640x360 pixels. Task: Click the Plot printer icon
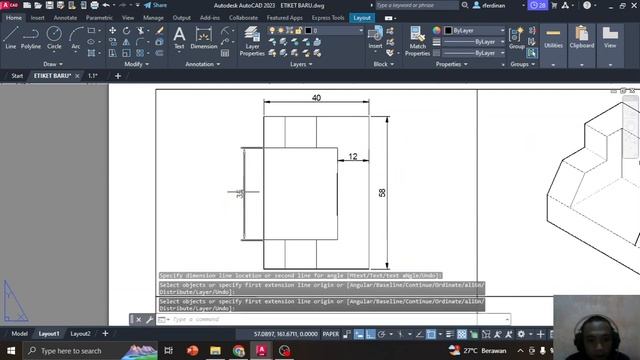click(94, 5)
